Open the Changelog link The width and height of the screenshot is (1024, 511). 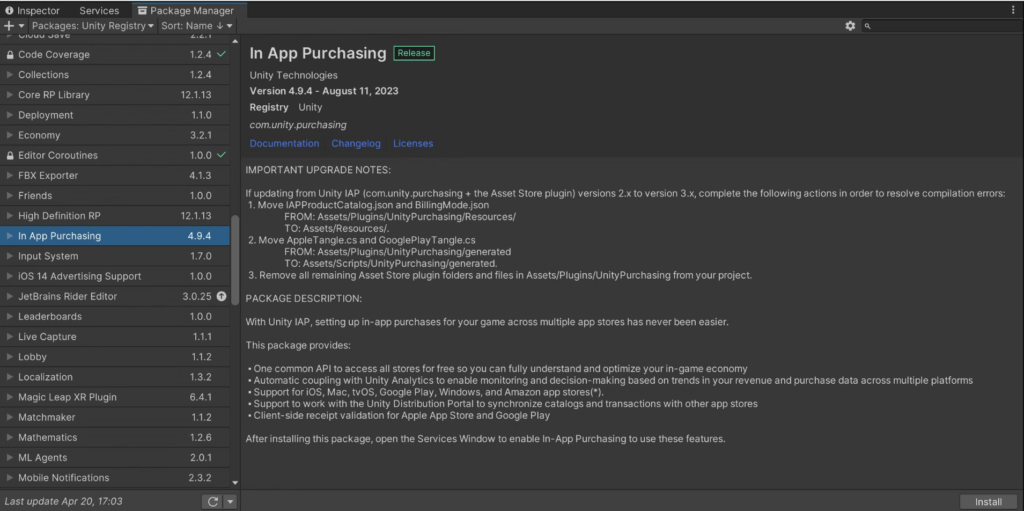coord(356,143)
